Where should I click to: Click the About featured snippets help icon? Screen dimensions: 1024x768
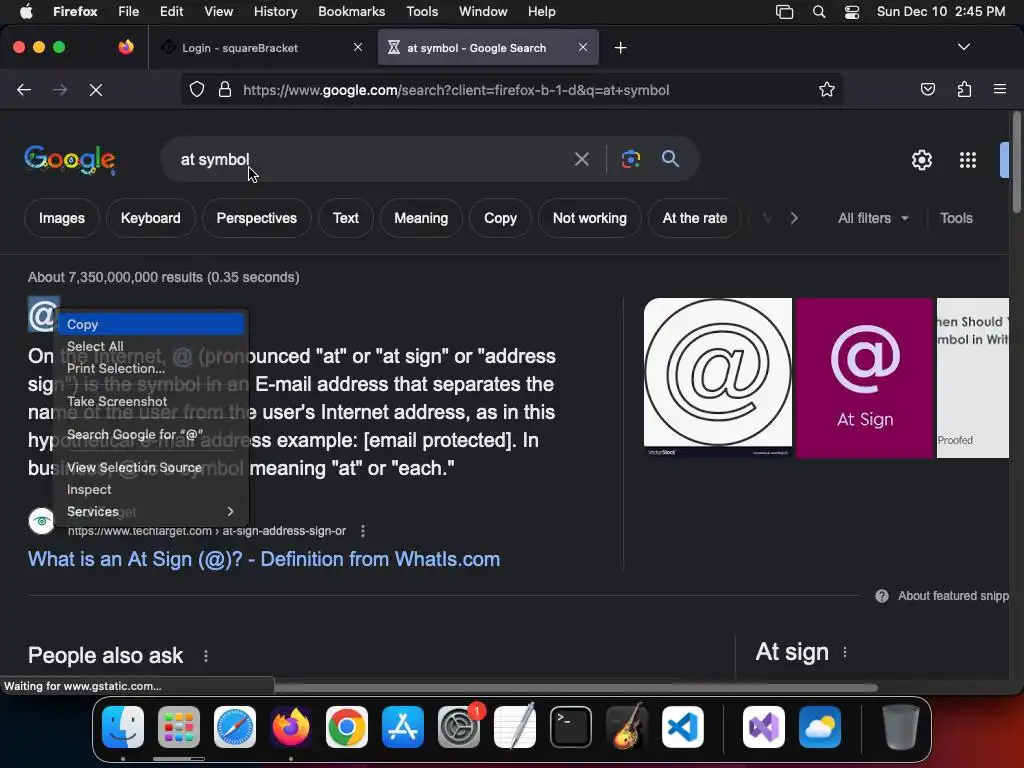tap(882, 596)
